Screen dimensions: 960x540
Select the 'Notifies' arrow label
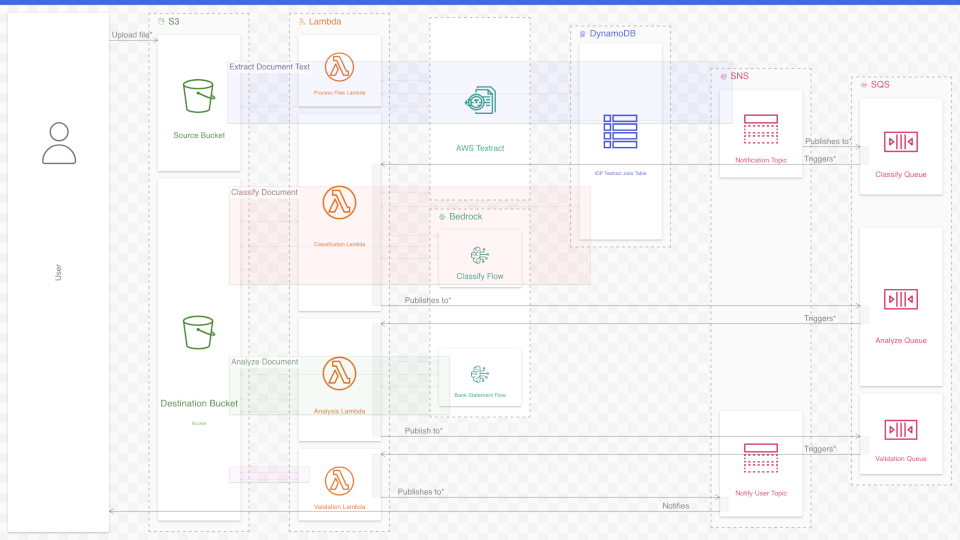[675, 506]
